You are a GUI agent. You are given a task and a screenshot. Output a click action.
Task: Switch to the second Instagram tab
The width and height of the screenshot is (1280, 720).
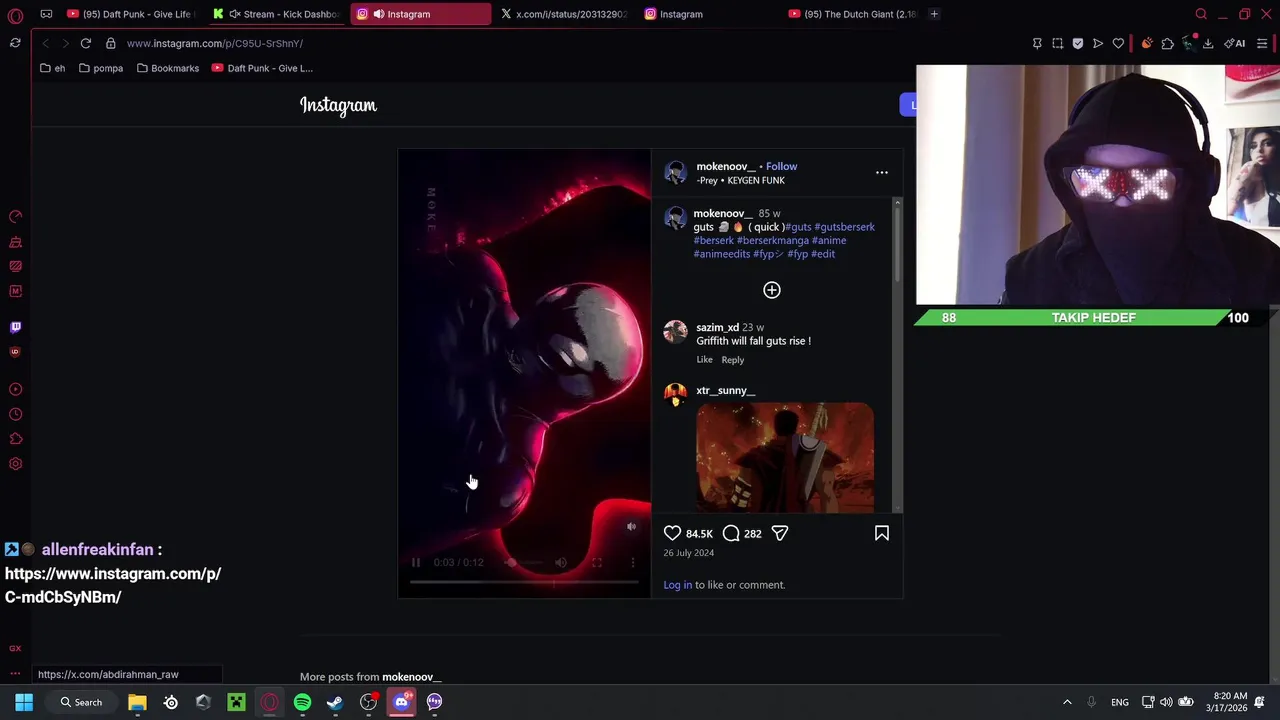pyautogui.click(x=708, y=14)
